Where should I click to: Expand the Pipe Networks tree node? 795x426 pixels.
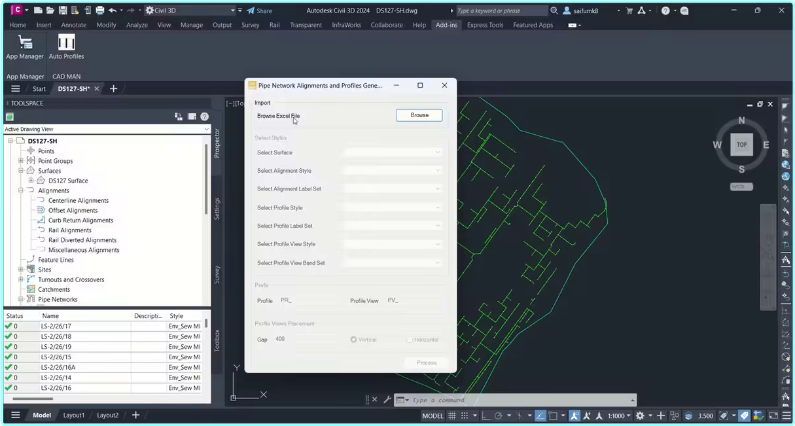tap(21, 299)
